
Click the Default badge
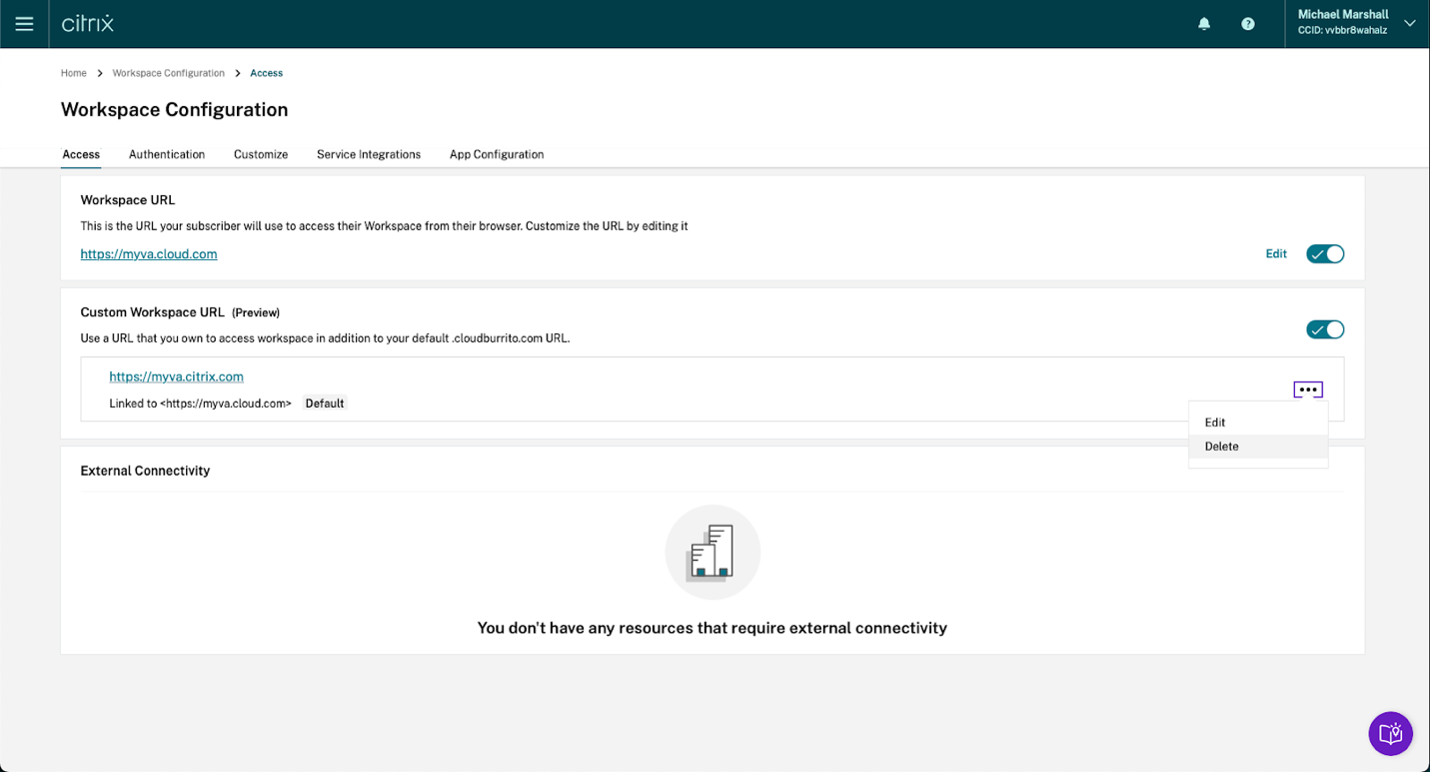tap(325, 404)
